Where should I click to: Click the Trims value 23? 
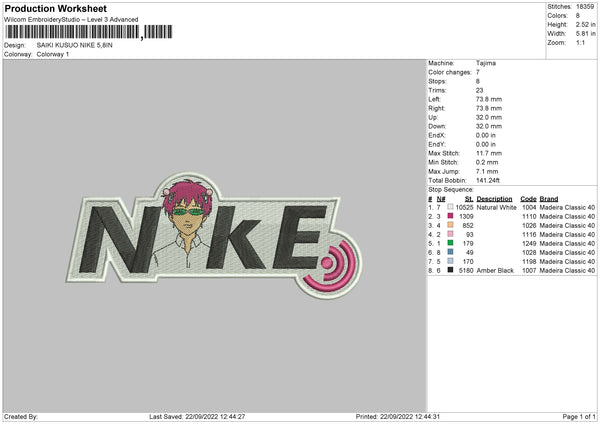pos(479,90)
